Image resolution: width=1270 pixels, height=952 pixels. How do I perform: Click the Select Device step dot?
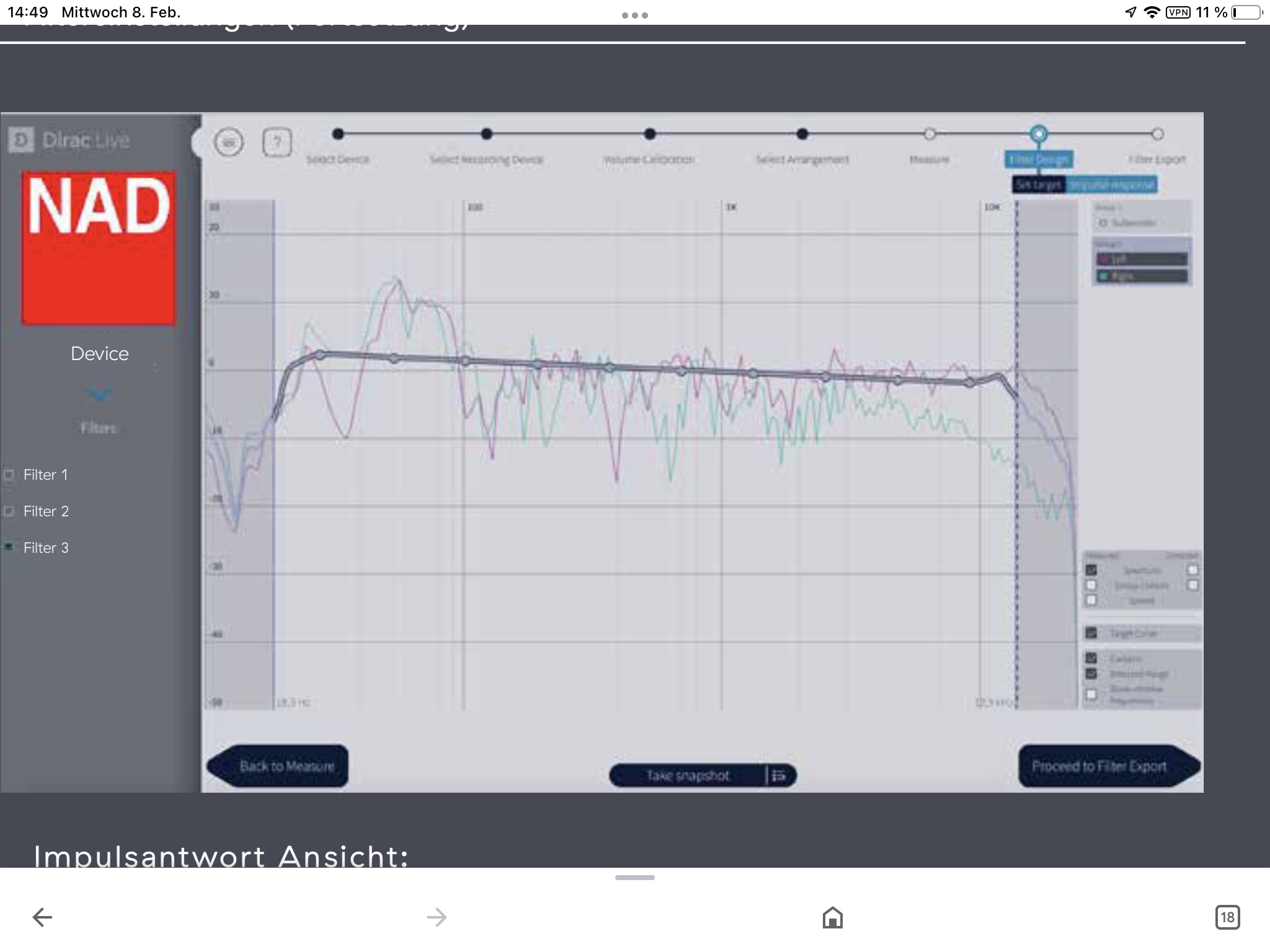pos(338,133)
